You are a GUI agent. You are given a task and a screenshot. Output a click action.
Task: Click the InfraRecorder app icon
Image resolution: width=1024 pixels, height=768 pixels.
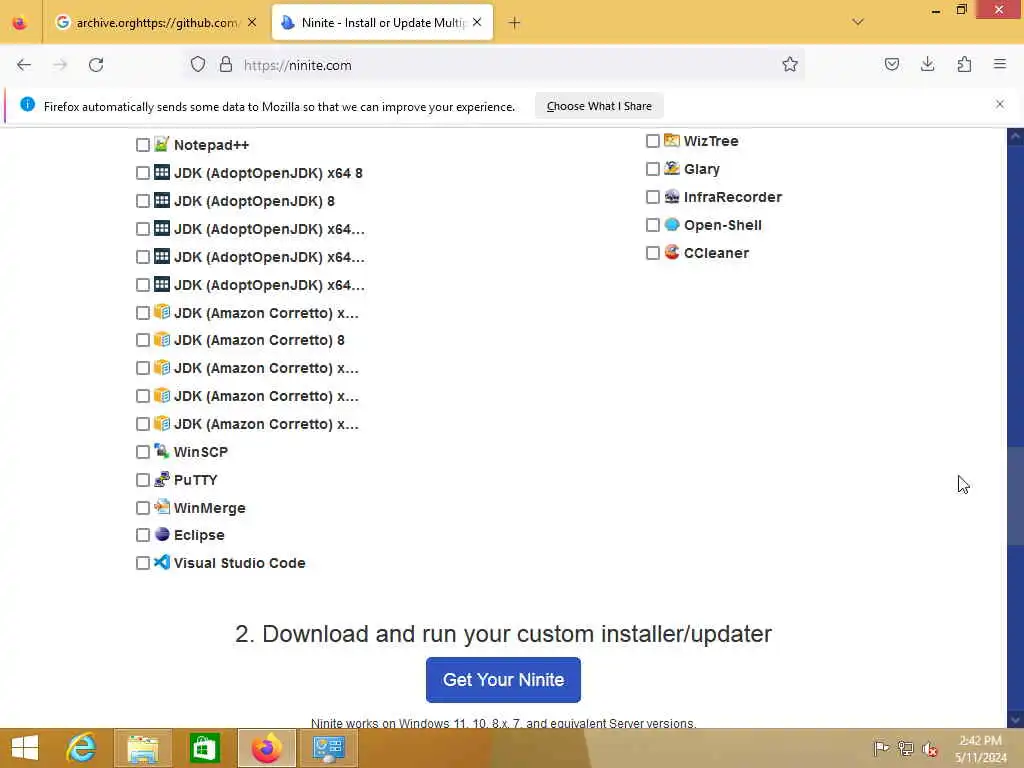pos(671,196)
